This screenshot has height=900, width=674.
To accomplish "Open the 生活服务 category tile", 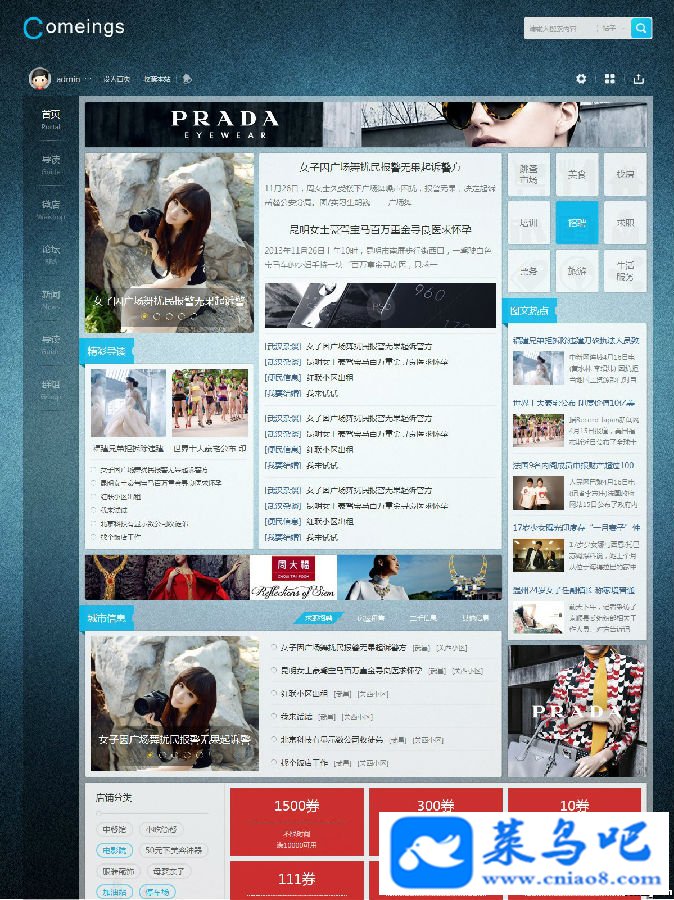I will click(x=625, y=270).
